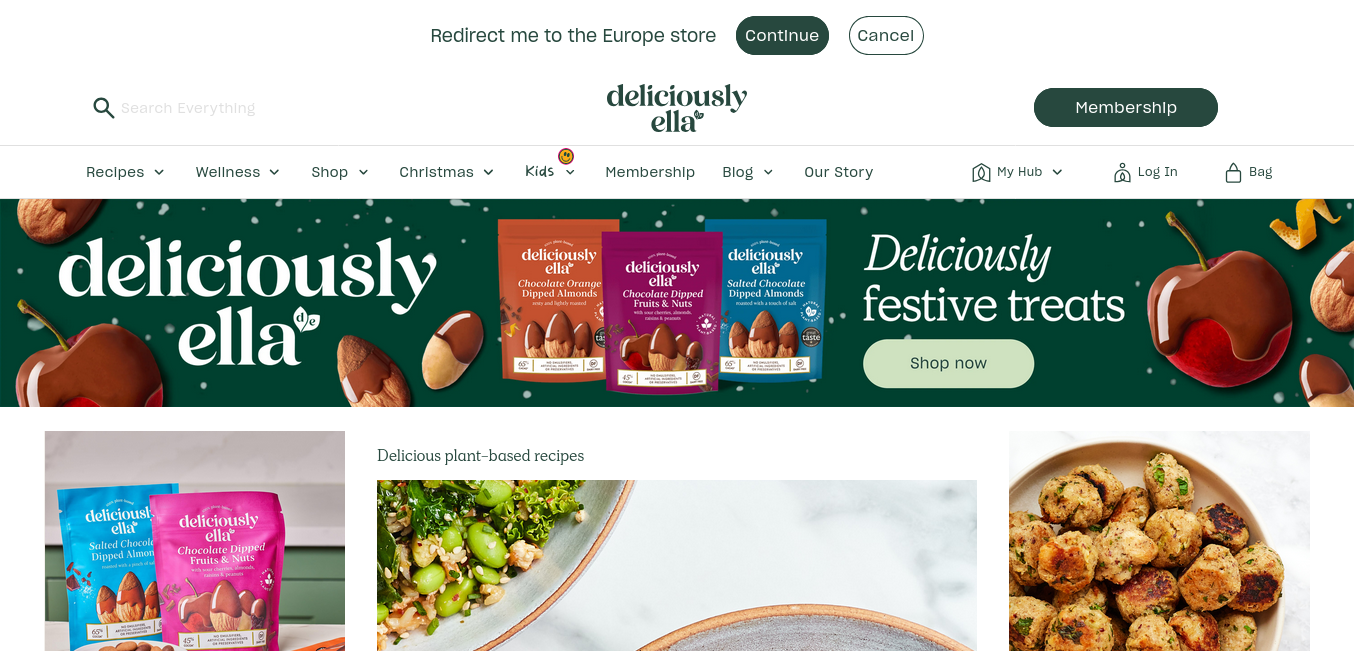Click the Log In person icon
This screenshot has width=1366, height=651.
coord(1122,173)
